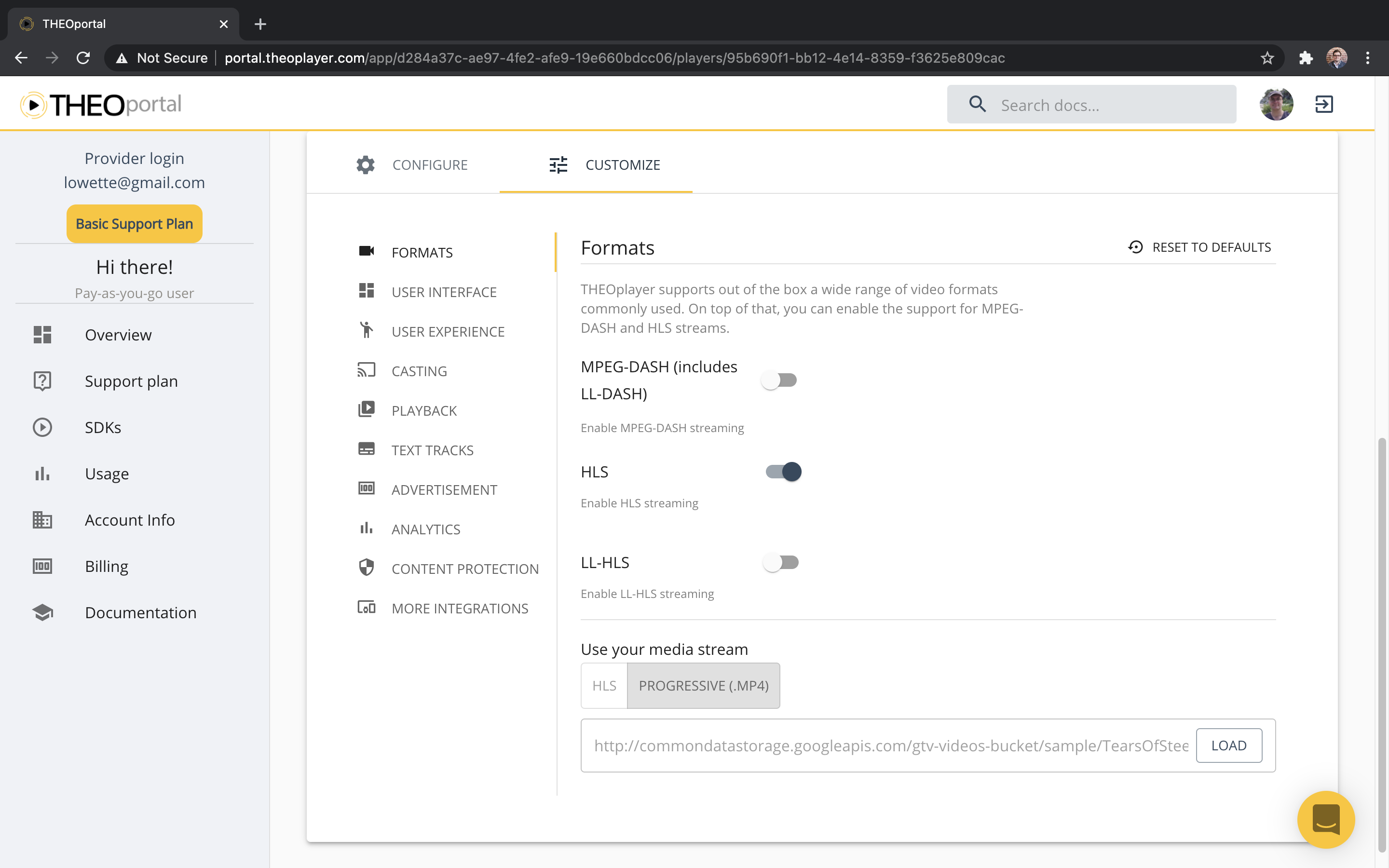Viewport: 1389px width, 868px height.
Task: Select the Text Tracks subtitle icon
Action: [366, 449]
